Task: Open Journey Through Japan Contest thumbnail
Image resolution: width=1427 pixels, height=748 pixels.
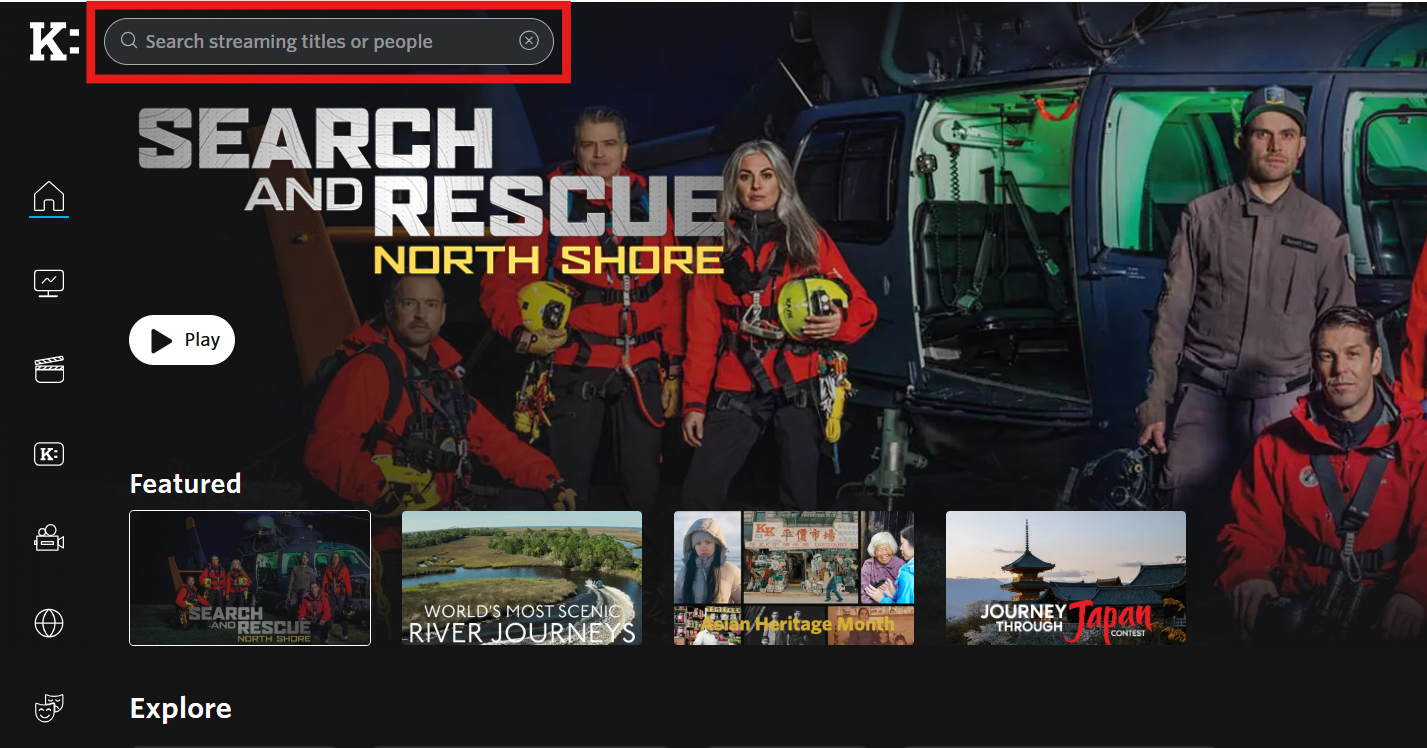Action: click(1066, 578)
